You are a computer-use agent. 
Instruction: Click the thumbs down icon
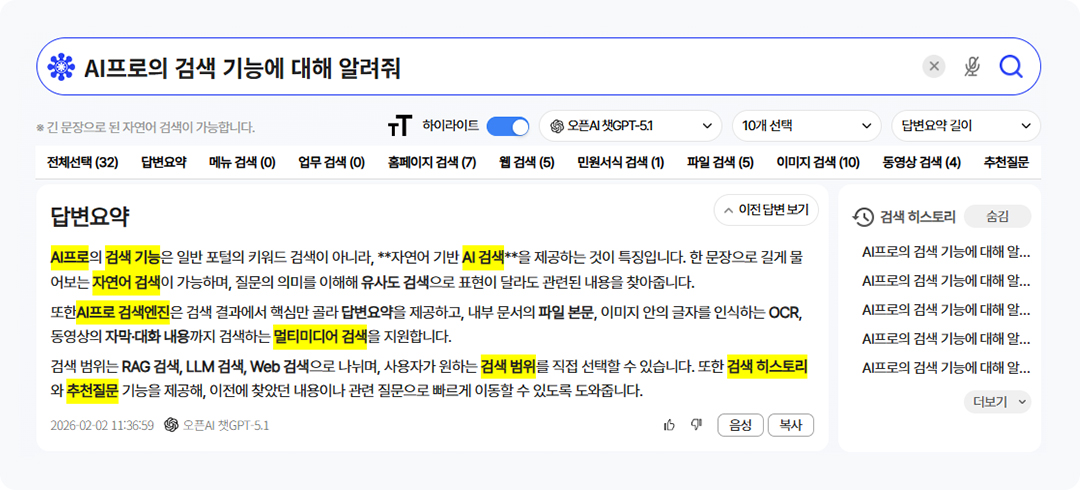(x=696, y=425)
